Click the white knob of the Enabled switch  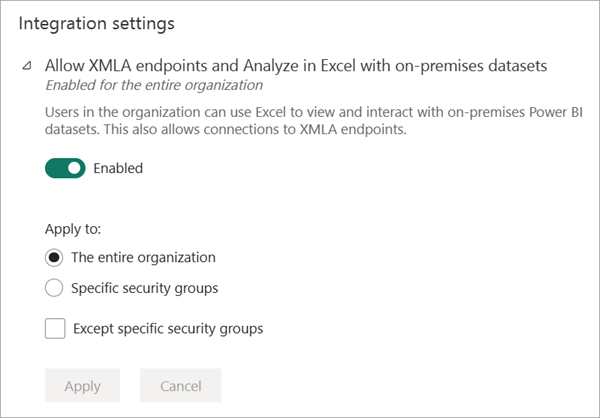[x=74, y=168]
